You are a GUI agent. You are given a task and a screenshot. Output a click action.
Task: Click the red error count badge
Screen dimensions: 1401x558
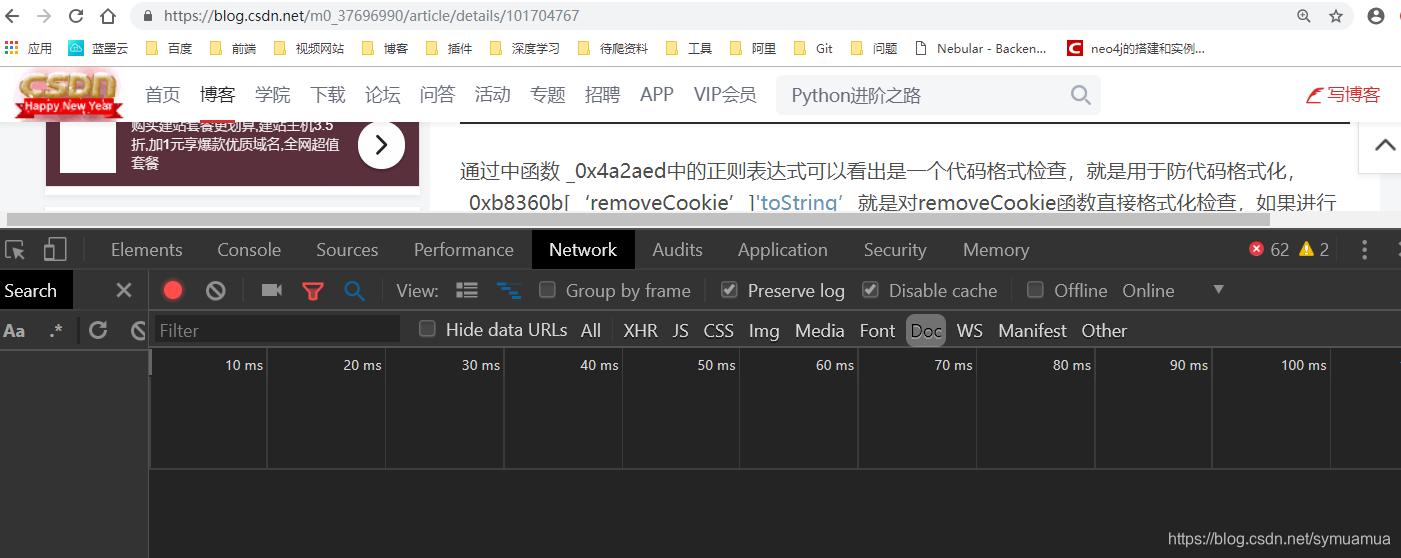1269,250
